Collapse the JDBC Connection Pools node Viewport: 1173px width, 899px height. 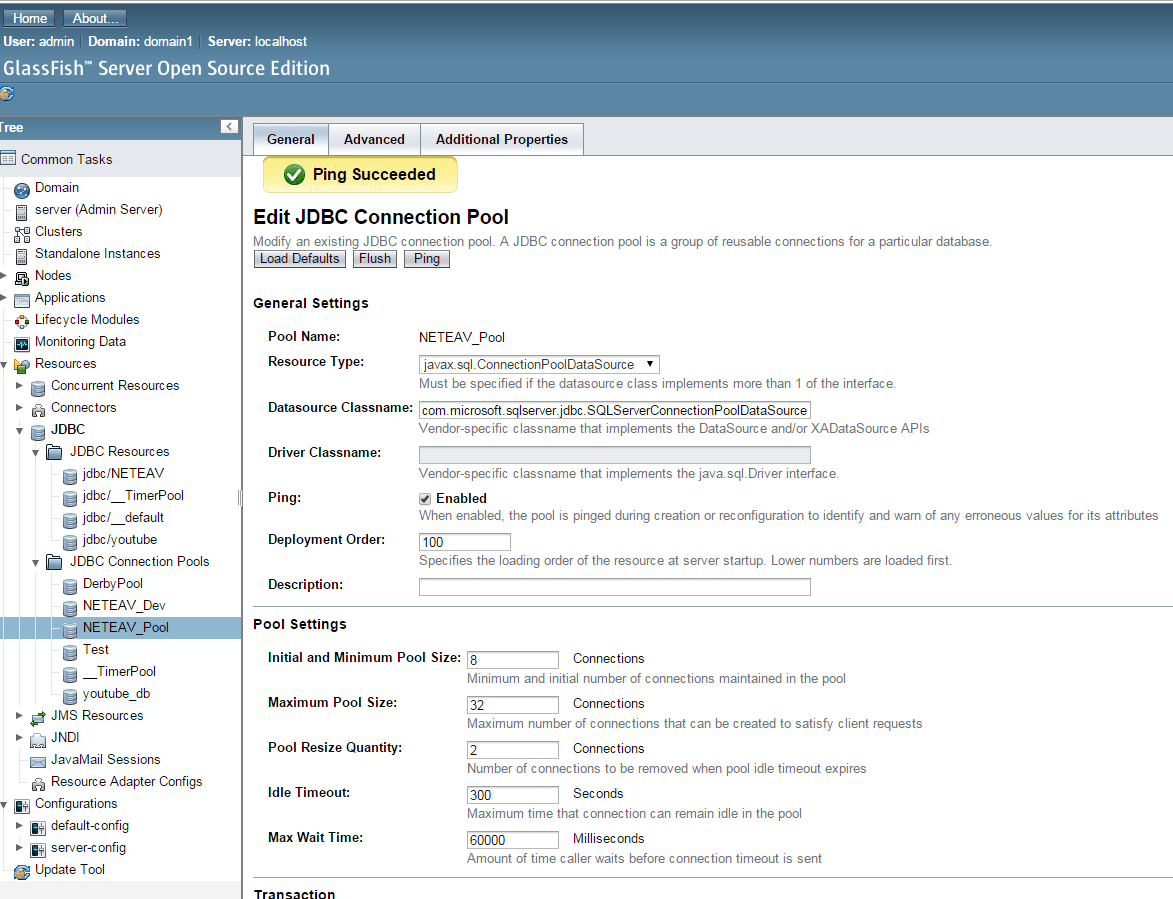click(35, 562)
